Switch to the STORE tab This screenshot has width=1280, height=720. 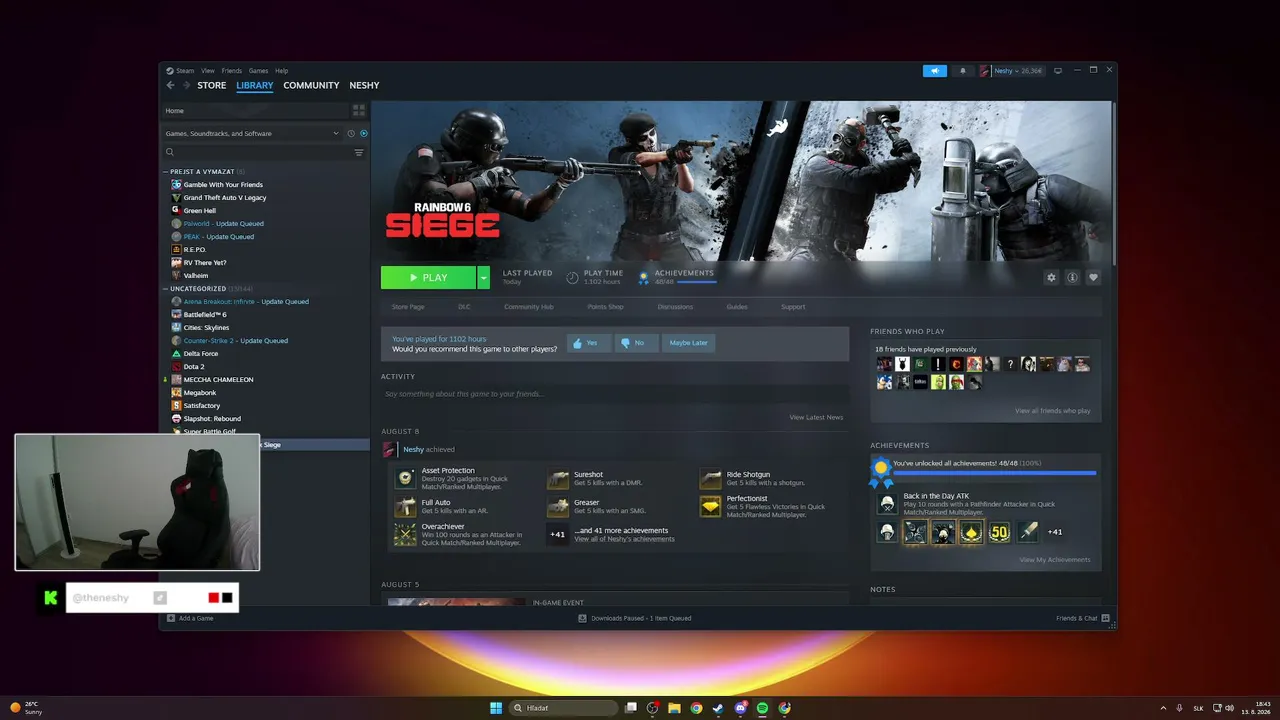pos(212,86)
